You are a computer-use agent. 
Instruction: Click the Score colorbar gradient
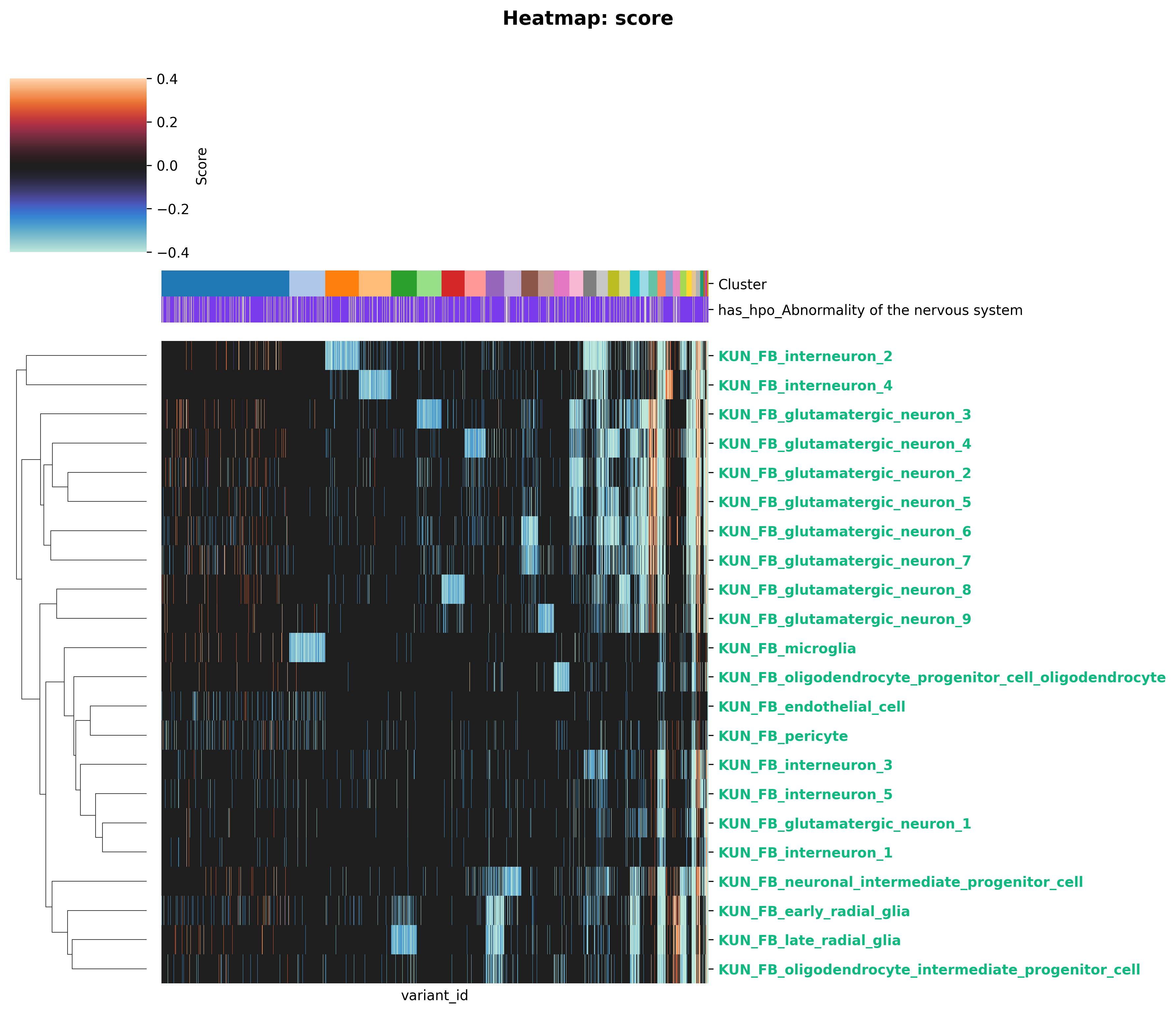click(x=78, y=165)
